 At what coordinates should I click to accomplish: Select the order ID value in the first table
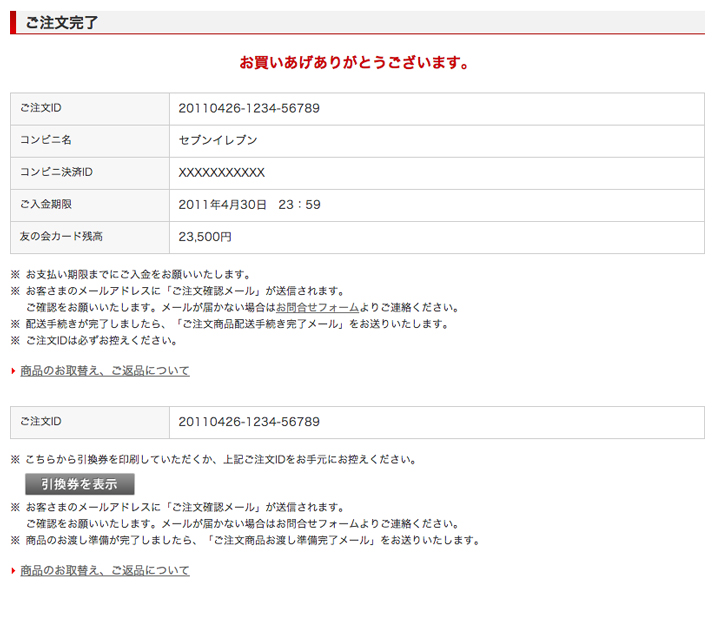pos(249,109)
